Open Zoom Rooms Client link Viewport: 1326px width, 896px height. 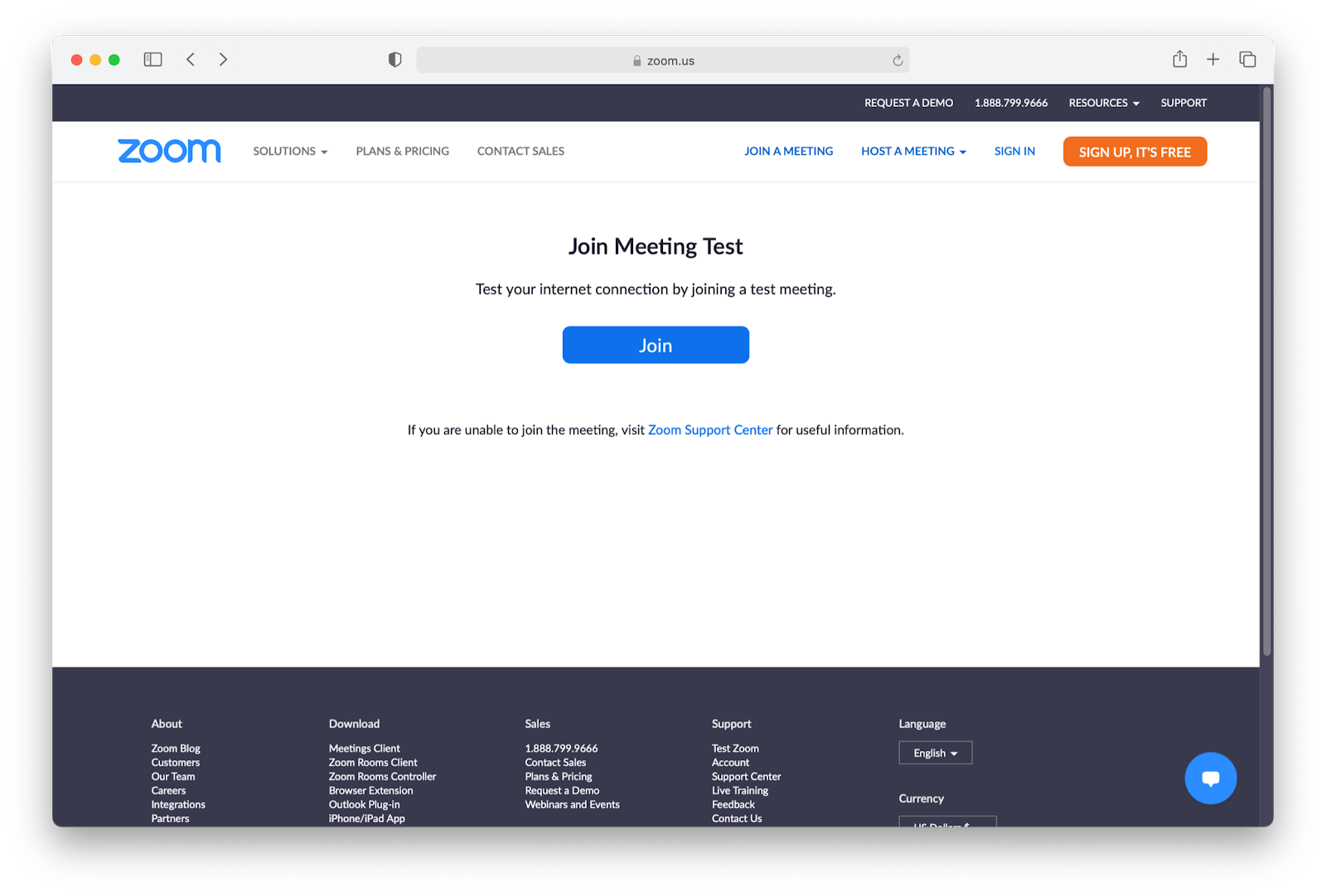pos(373,763)
